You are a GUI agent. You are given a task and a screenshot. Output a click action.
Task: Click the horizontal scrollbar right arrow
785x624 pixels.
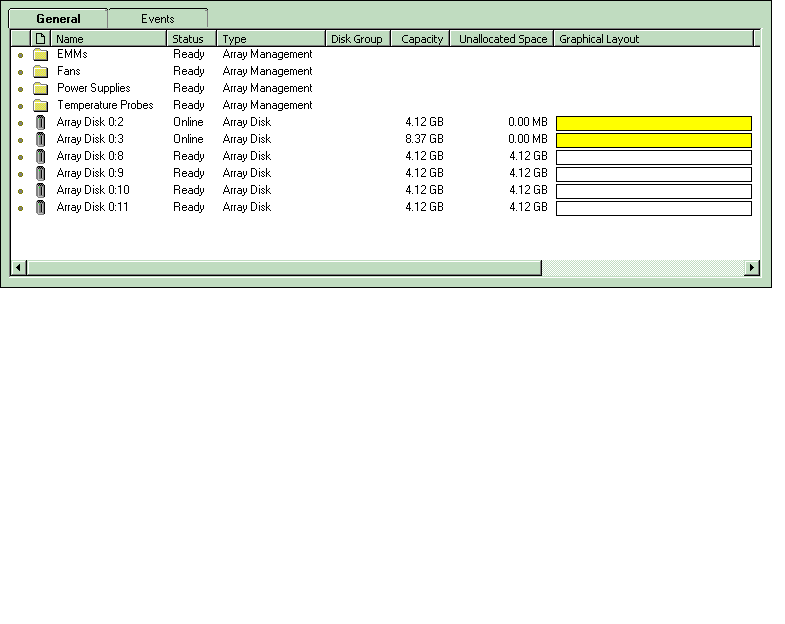pyautogui.click(x=752, y=268)
